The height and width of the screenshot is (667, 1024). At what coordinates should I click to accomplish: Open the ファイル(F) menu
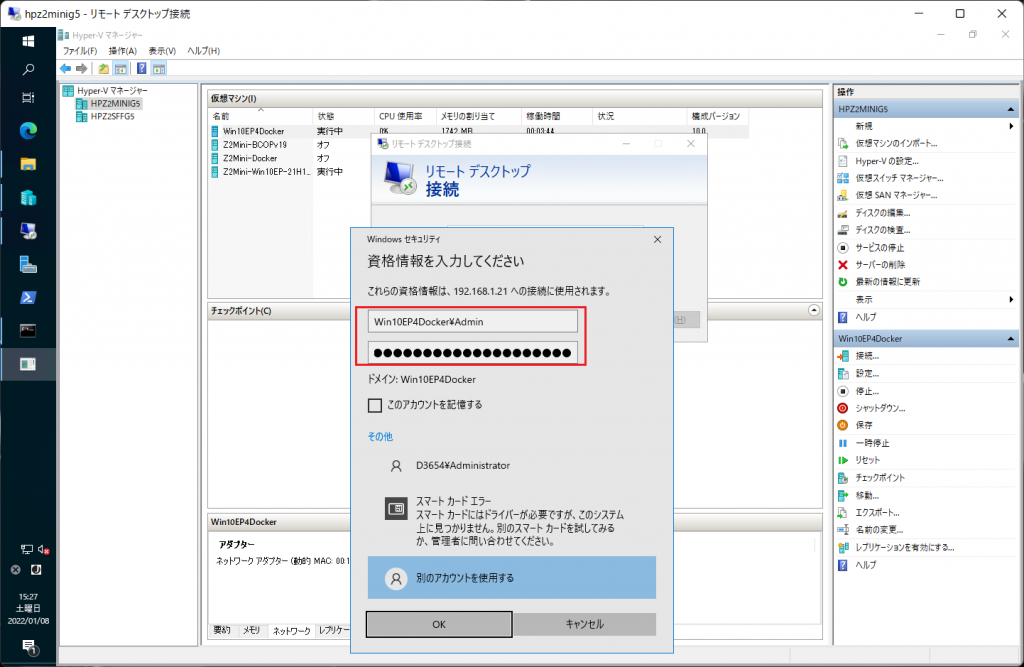(x=80, y=51)
